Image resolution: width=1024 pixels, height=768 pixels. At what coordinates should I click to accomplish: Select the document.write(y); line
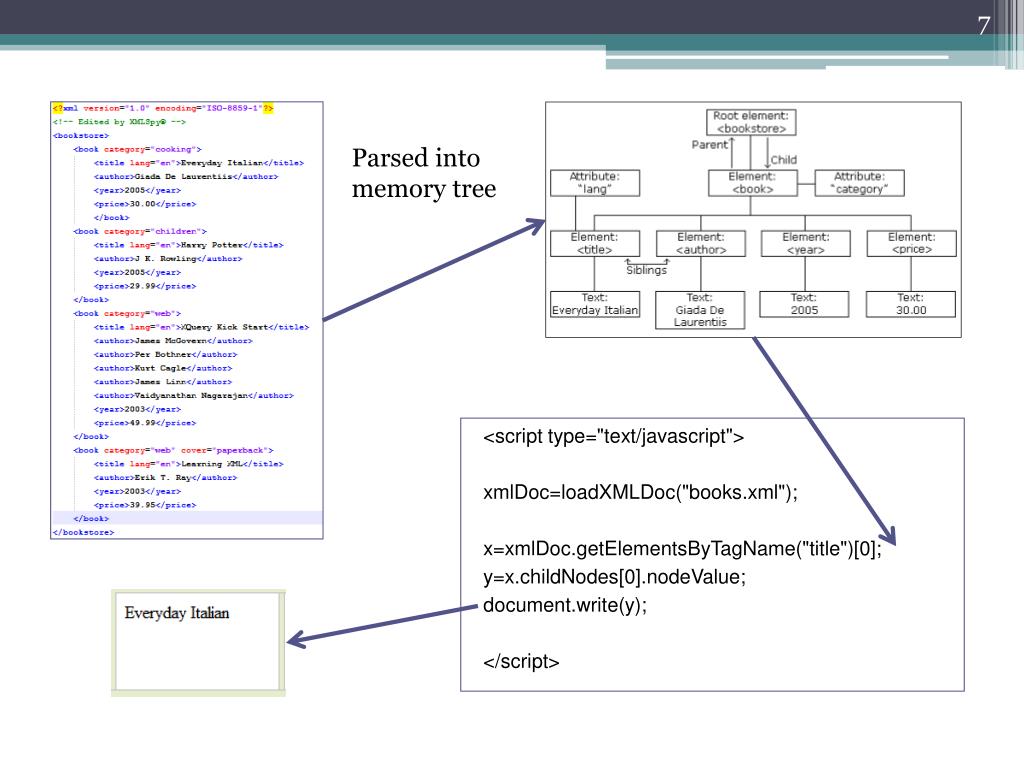[x=565, y=605]
